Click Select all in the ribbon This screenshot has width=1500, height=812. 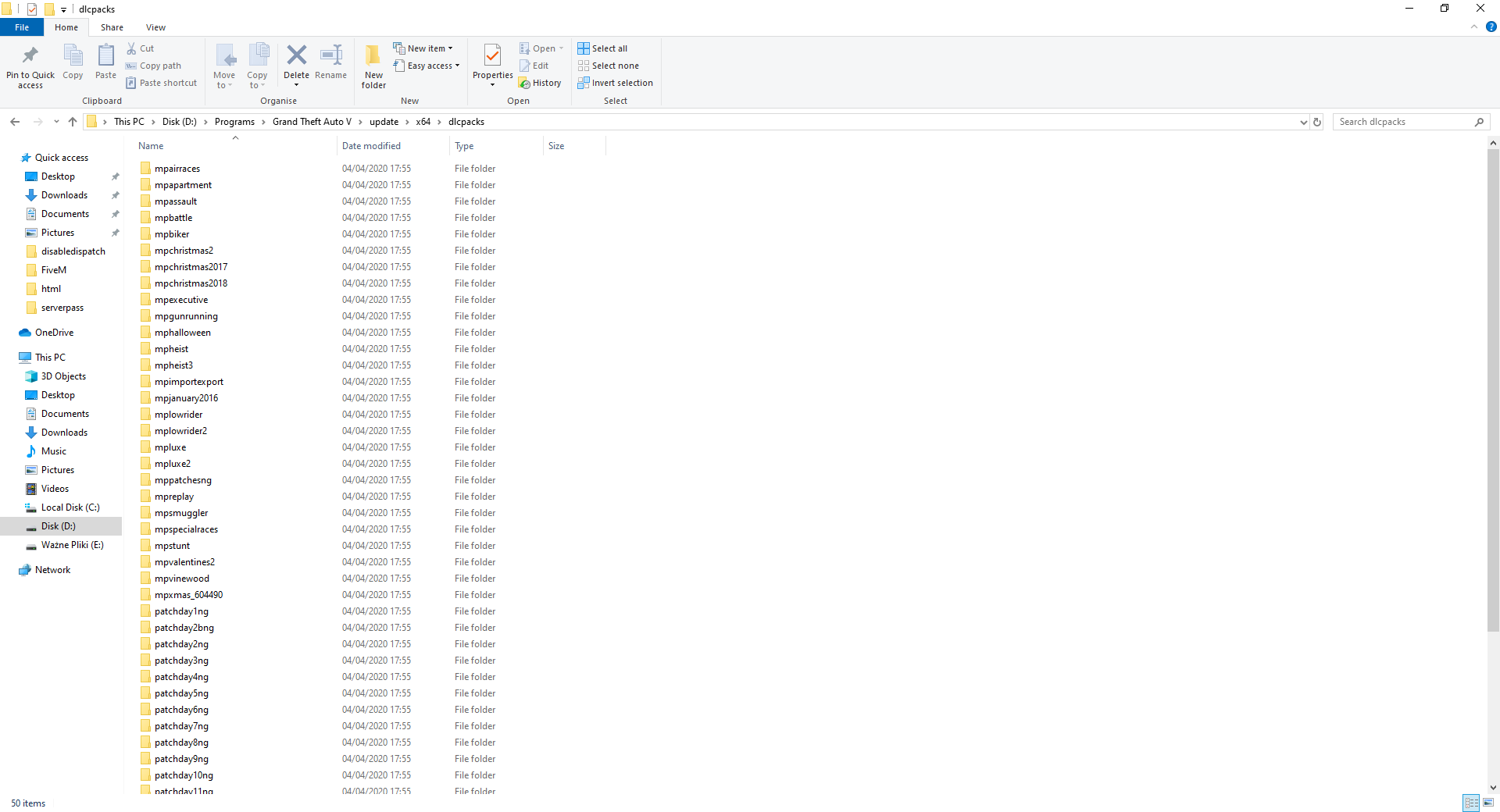click(602, 48)
